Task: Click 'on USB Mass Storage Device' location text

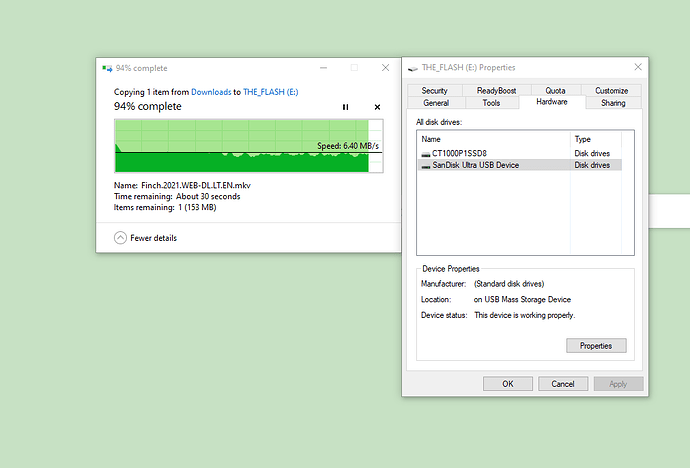Action: (522, 300)
